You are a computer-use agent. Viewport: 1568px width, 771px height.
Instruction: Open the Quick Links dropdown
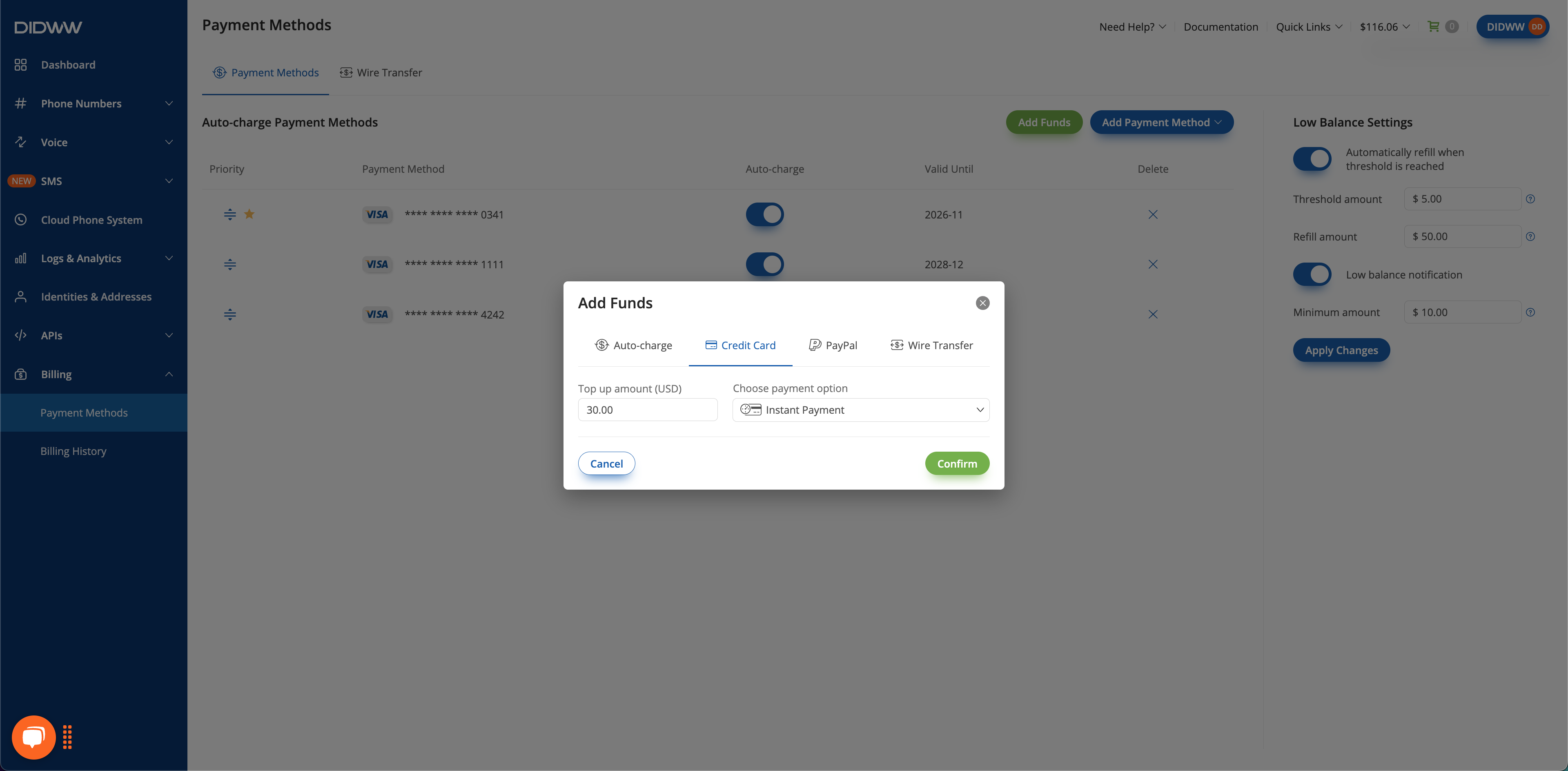tap(1309, 27)
